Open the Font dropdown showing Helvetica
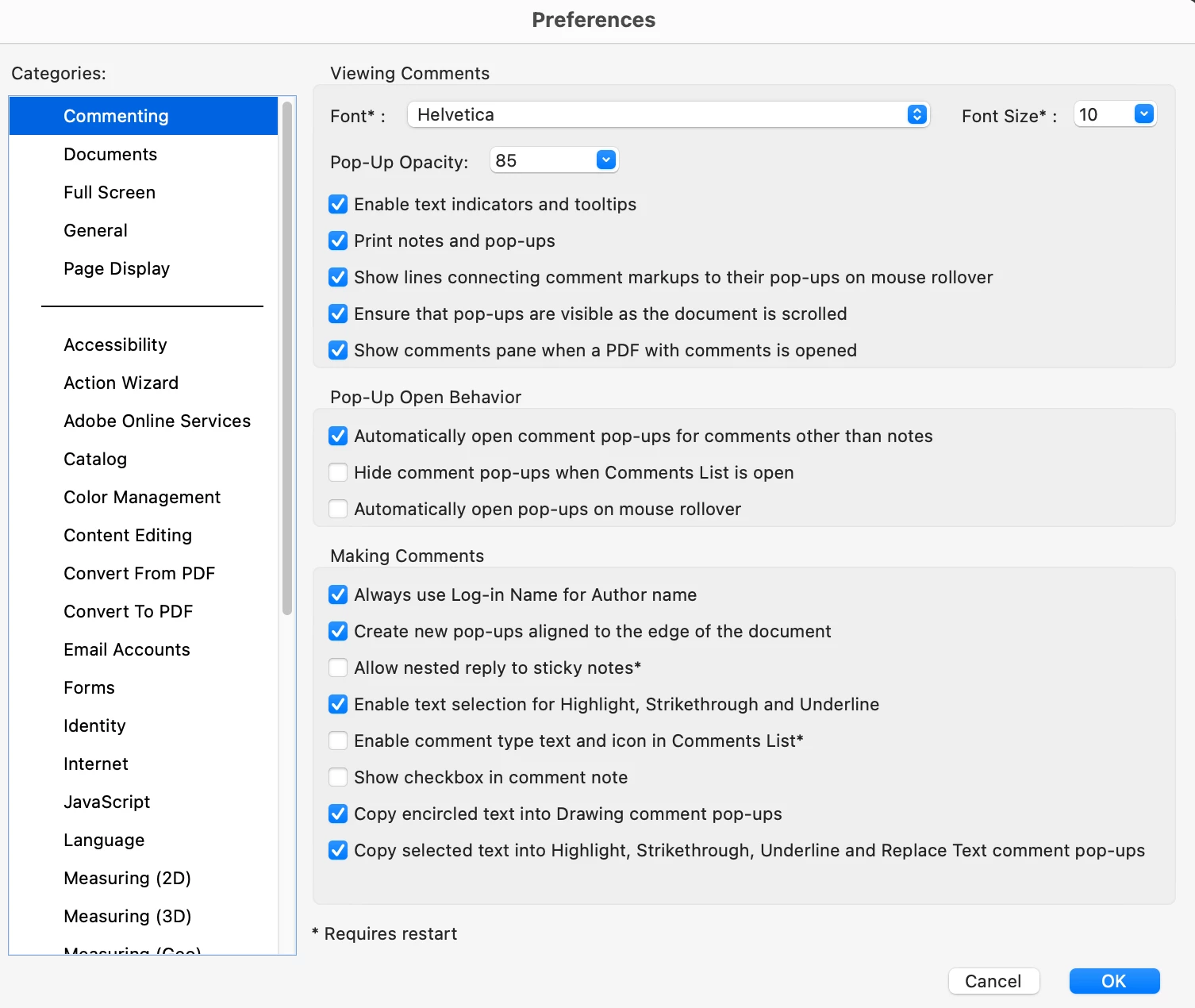Image resolution: width=1195 pixels, height=1008 pixels. coord(667,115)
